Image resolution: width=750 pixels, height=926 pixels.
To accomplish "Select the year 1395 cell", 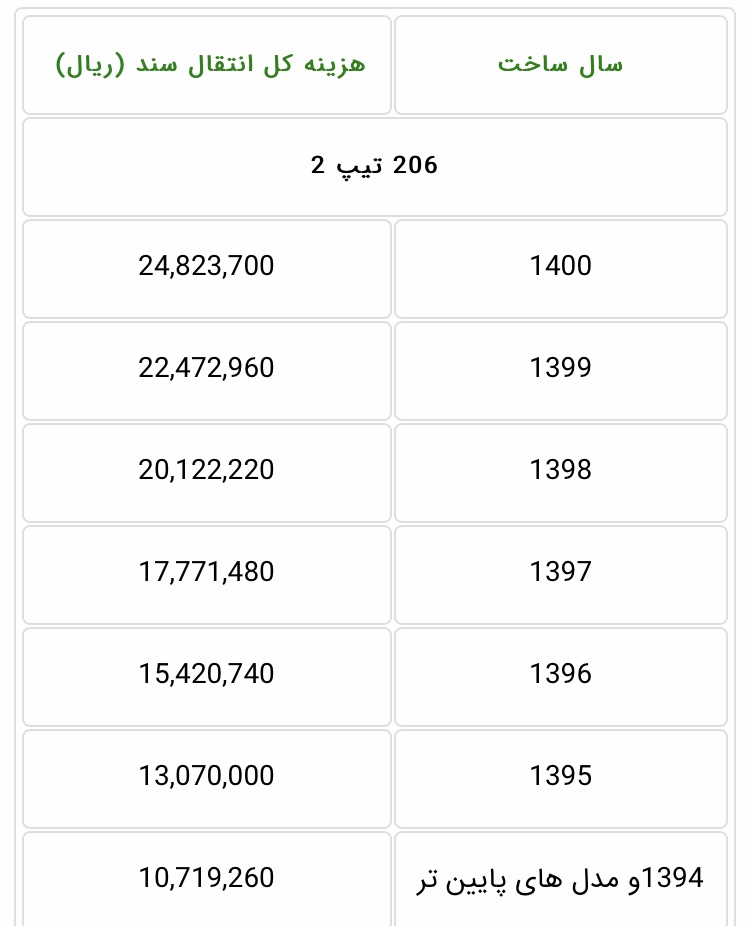I will pos(561,776).
